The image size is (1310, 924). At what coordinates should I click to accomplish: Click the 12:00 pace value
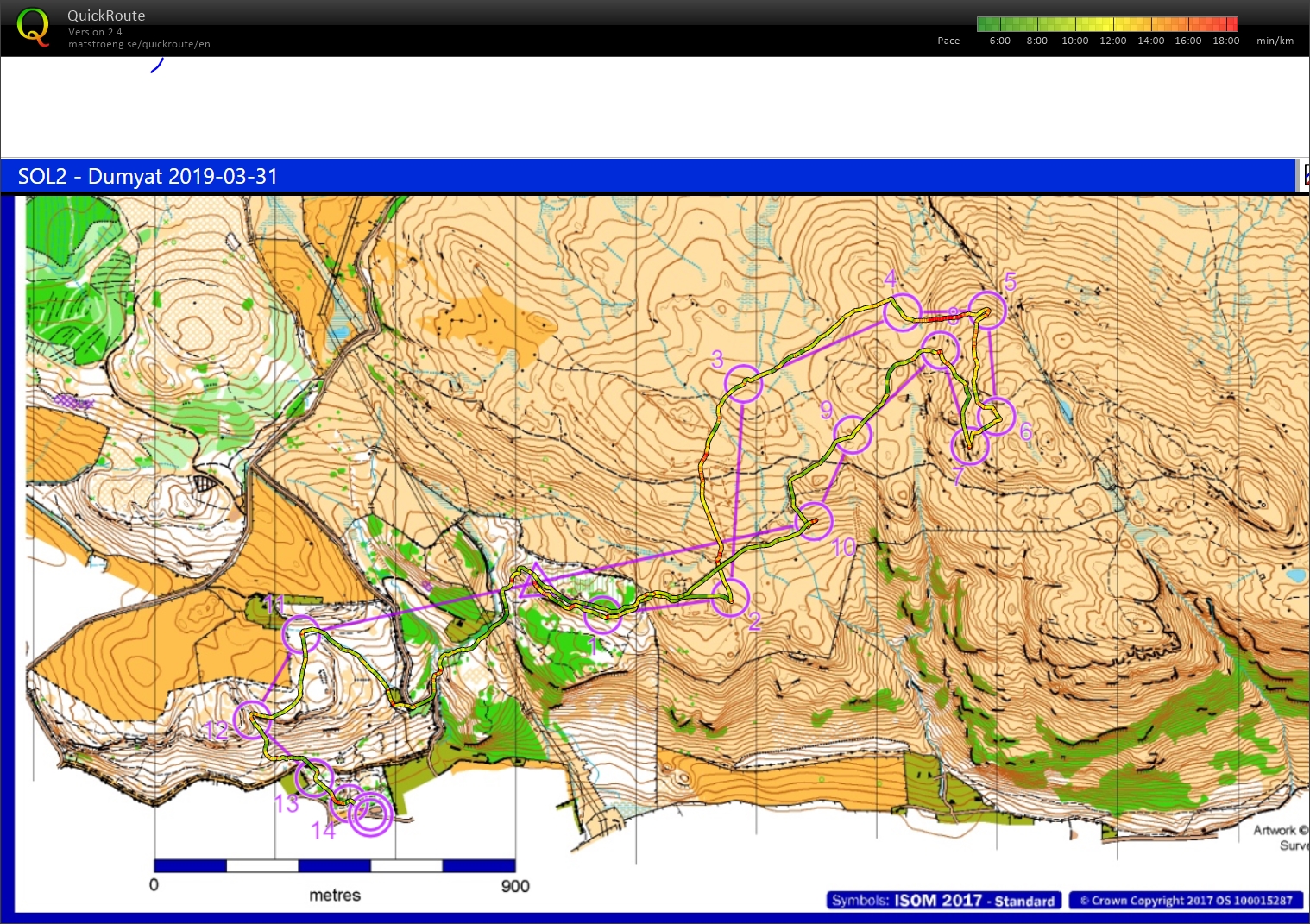coord(1112,41)
